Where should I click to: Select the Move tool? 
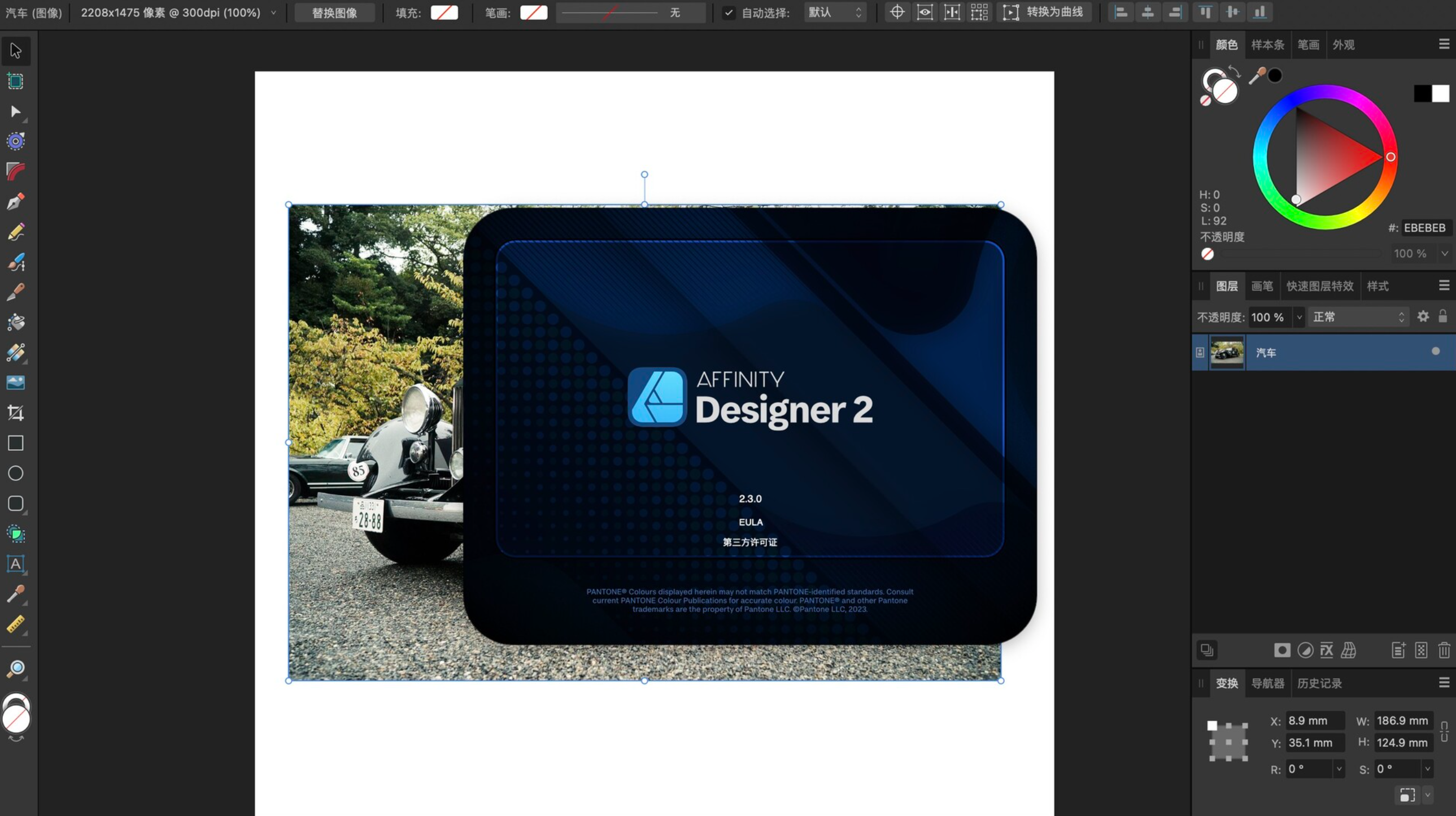[x=16, y=51]
